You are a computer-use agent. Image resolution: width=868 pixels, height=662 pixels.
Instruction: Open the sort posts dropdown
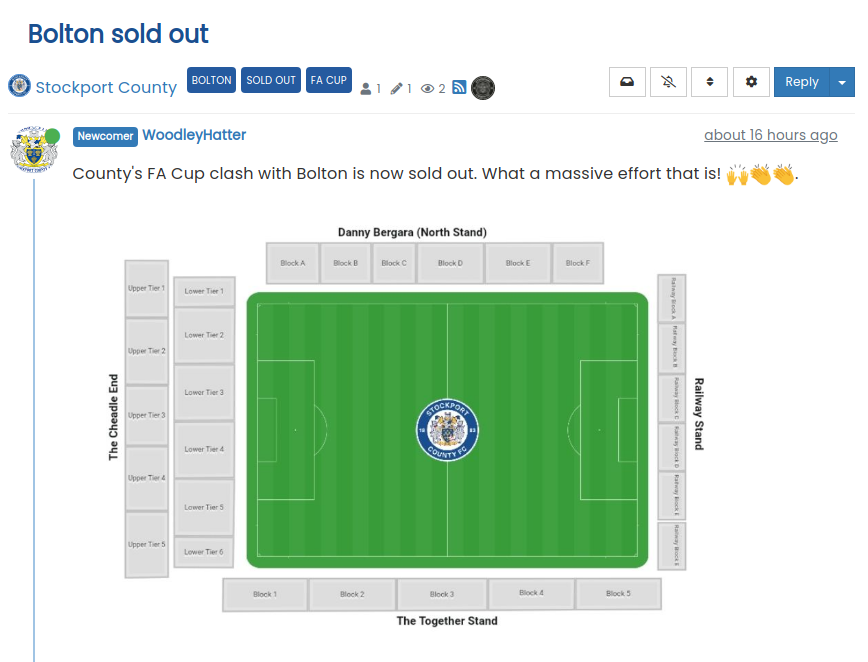pyautogui.click(x=710, y=82)
